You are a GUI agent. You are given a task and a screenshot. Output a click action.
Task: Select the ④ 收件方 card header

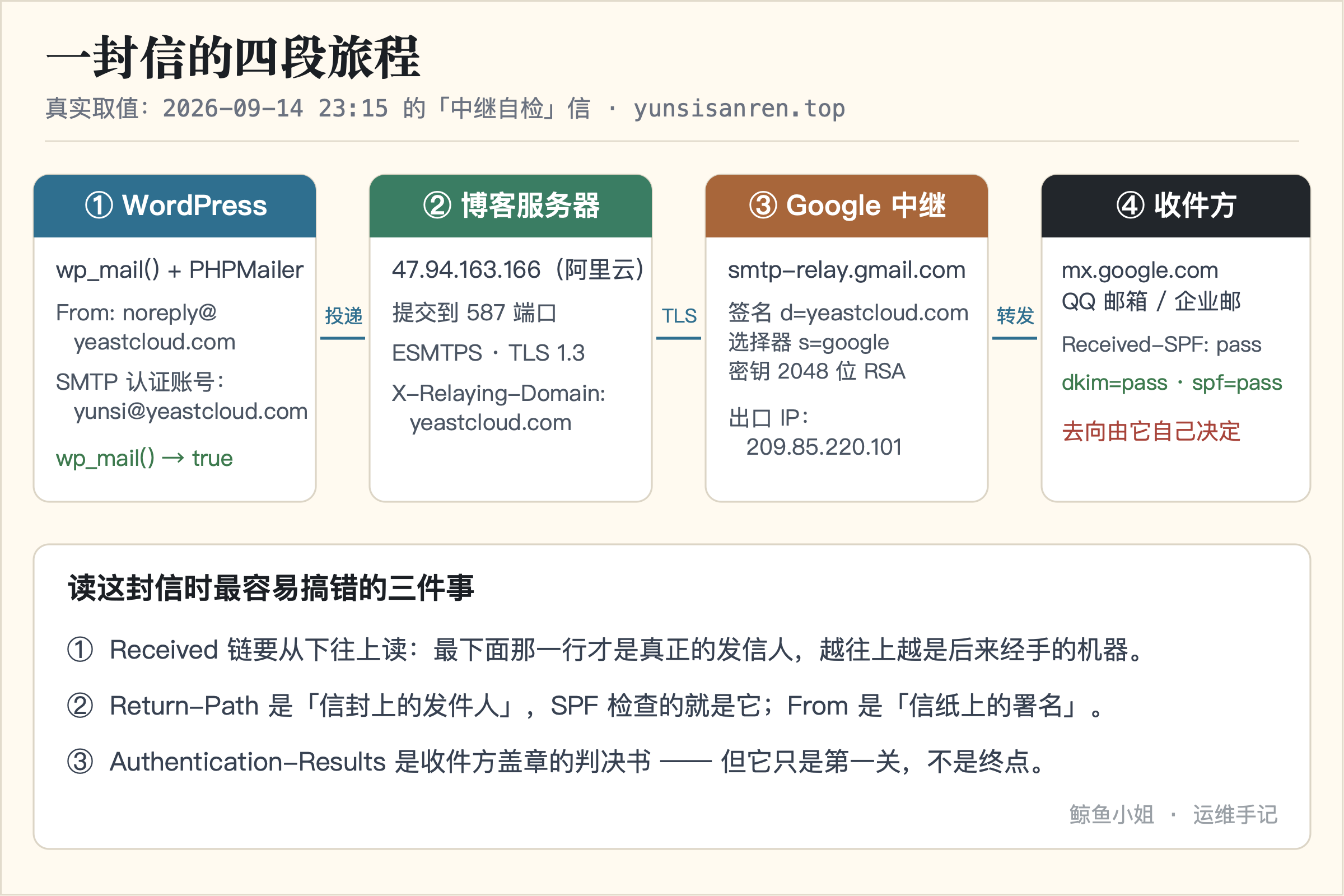1176,206
